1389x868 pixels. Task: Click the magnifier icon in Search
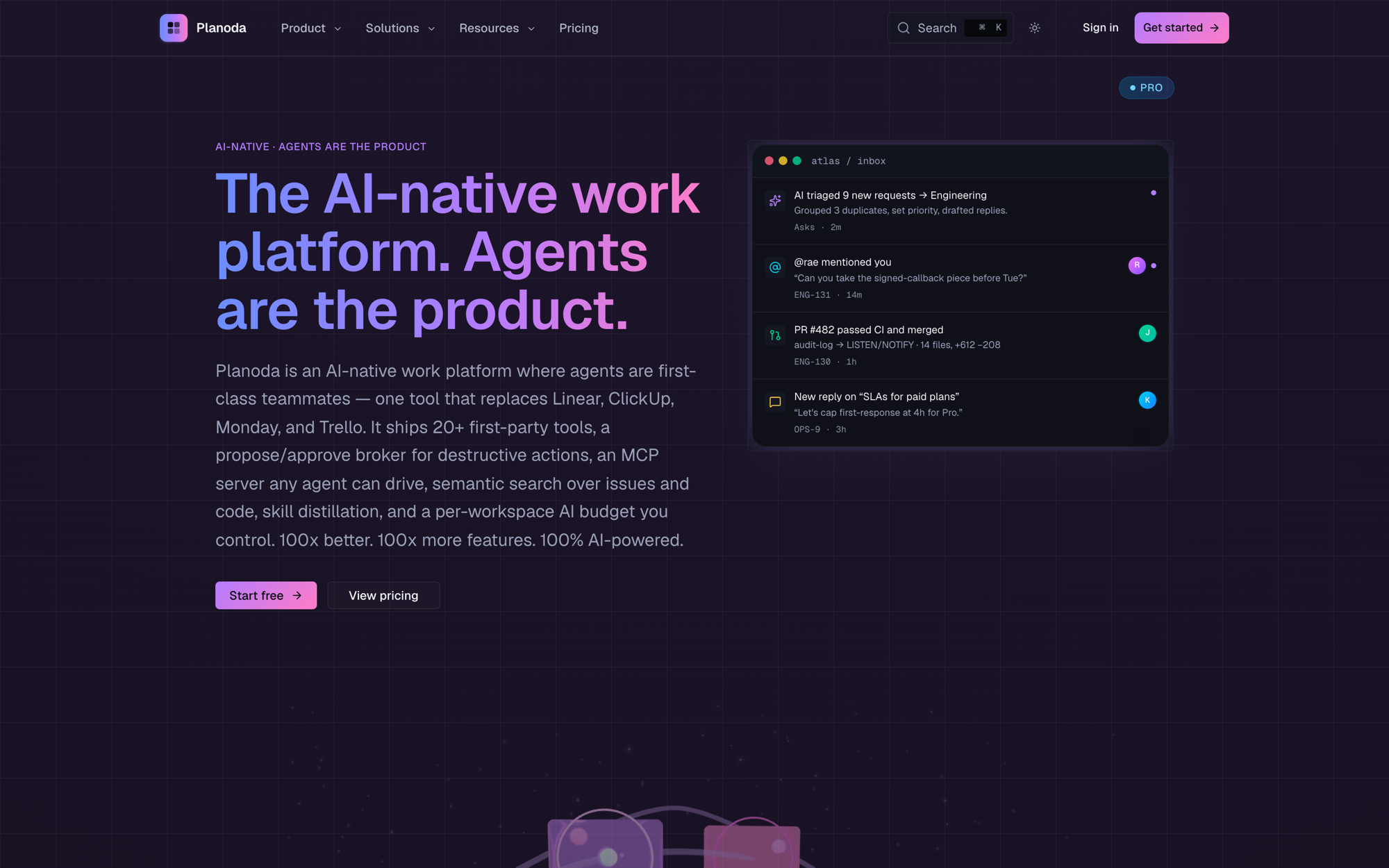(904, 28)
